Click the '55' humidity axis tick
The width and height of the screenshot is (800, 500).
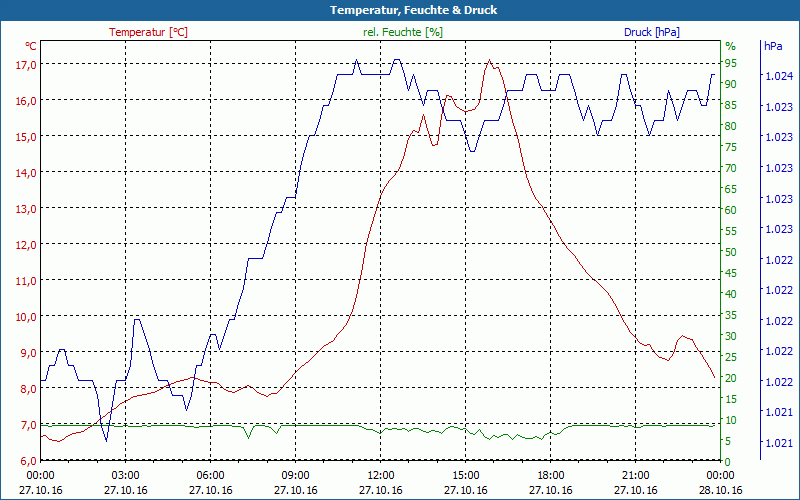(731, 231)
